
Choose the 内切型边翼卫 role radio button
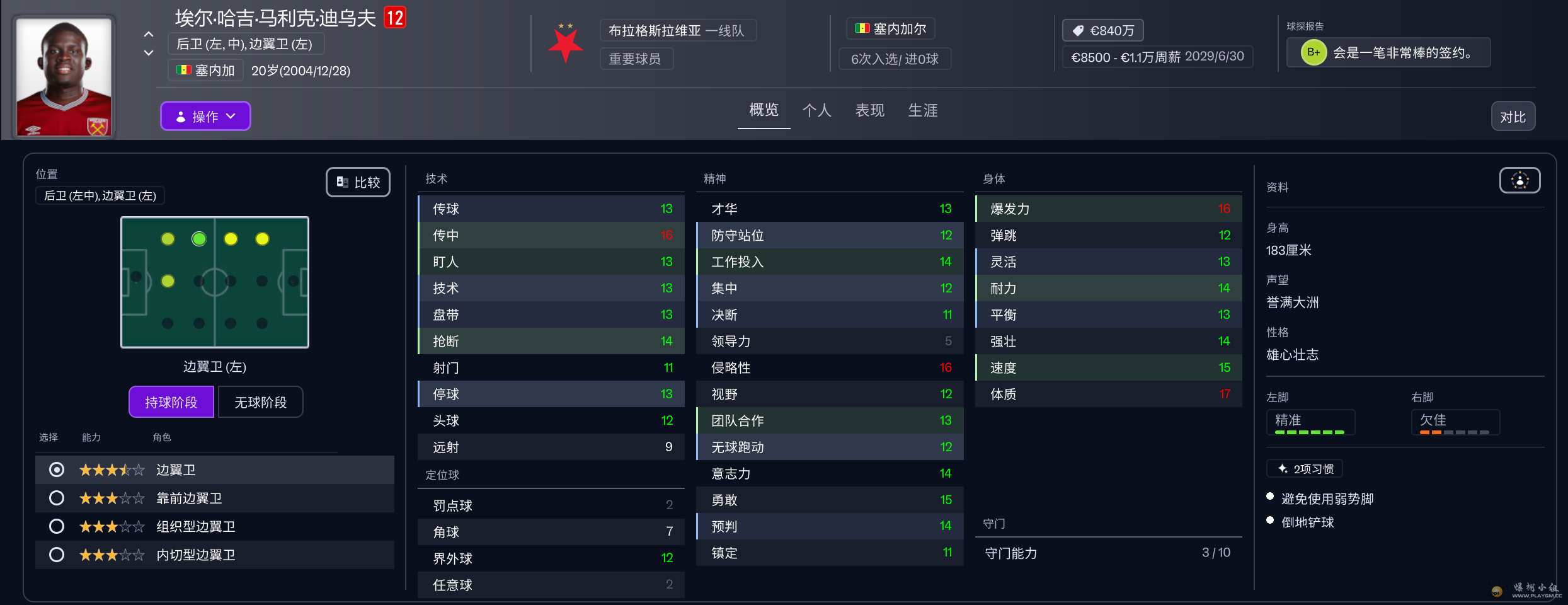pyautogui.click(x=57, y=555)
